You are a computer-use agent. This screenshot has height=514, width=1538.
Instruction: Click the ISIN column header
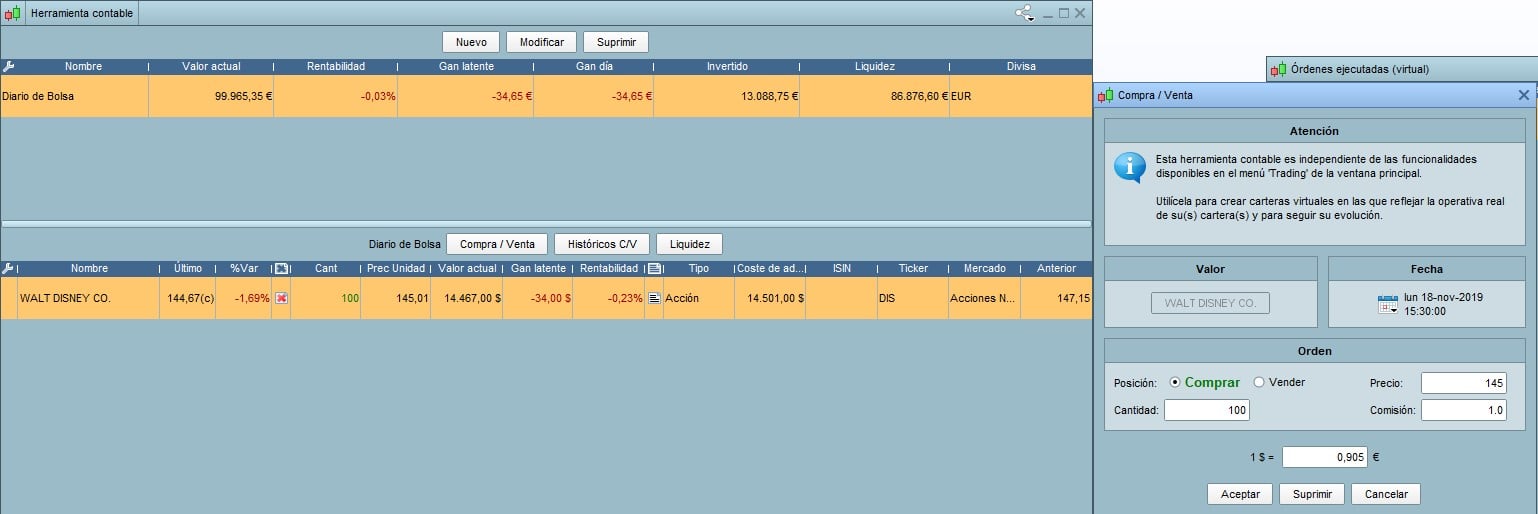(842, 269)
